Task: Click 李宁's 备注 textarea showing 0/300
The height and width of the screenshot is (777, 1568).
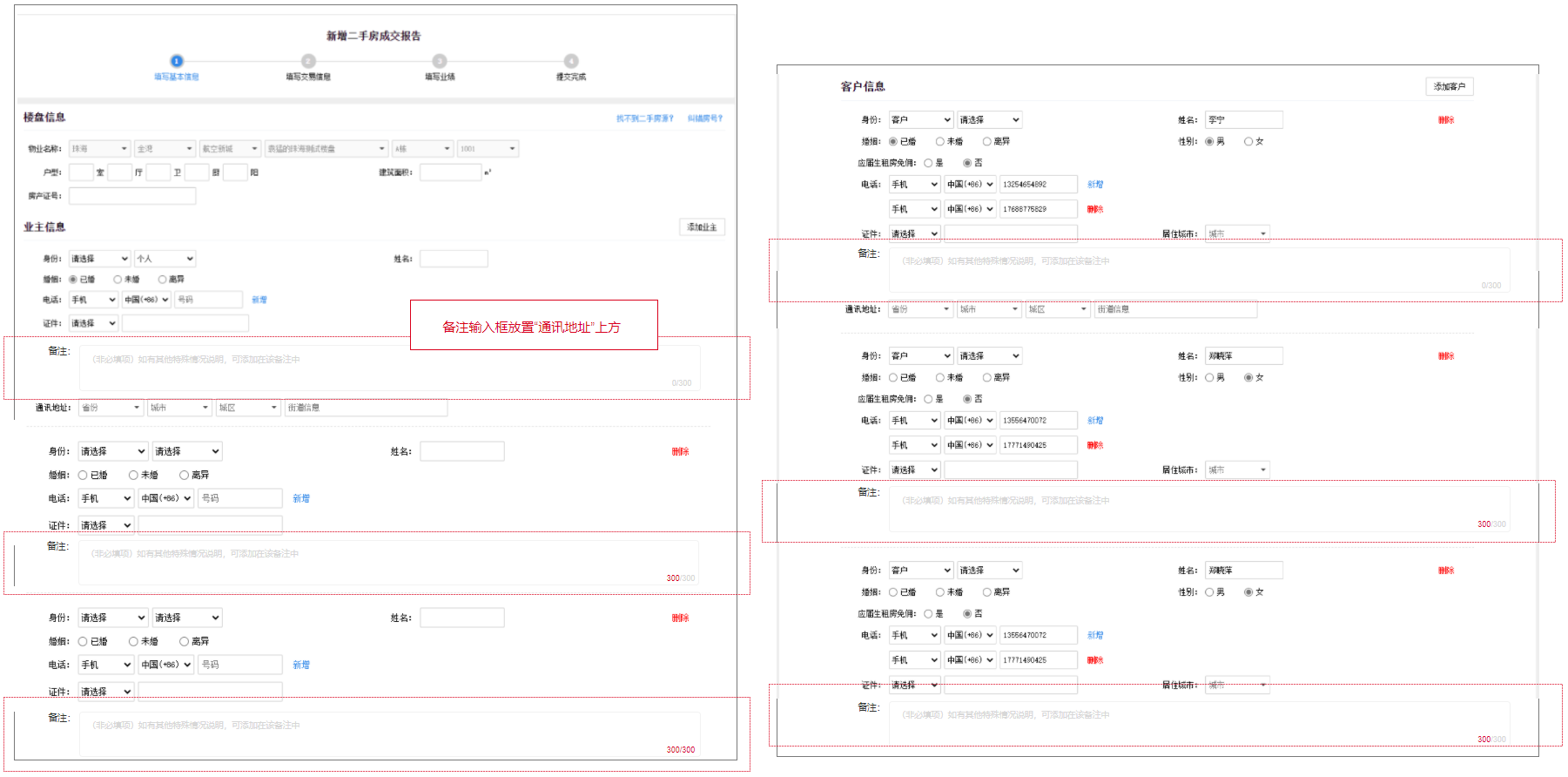Action: pyautogui.click(x=1200, y=270)
